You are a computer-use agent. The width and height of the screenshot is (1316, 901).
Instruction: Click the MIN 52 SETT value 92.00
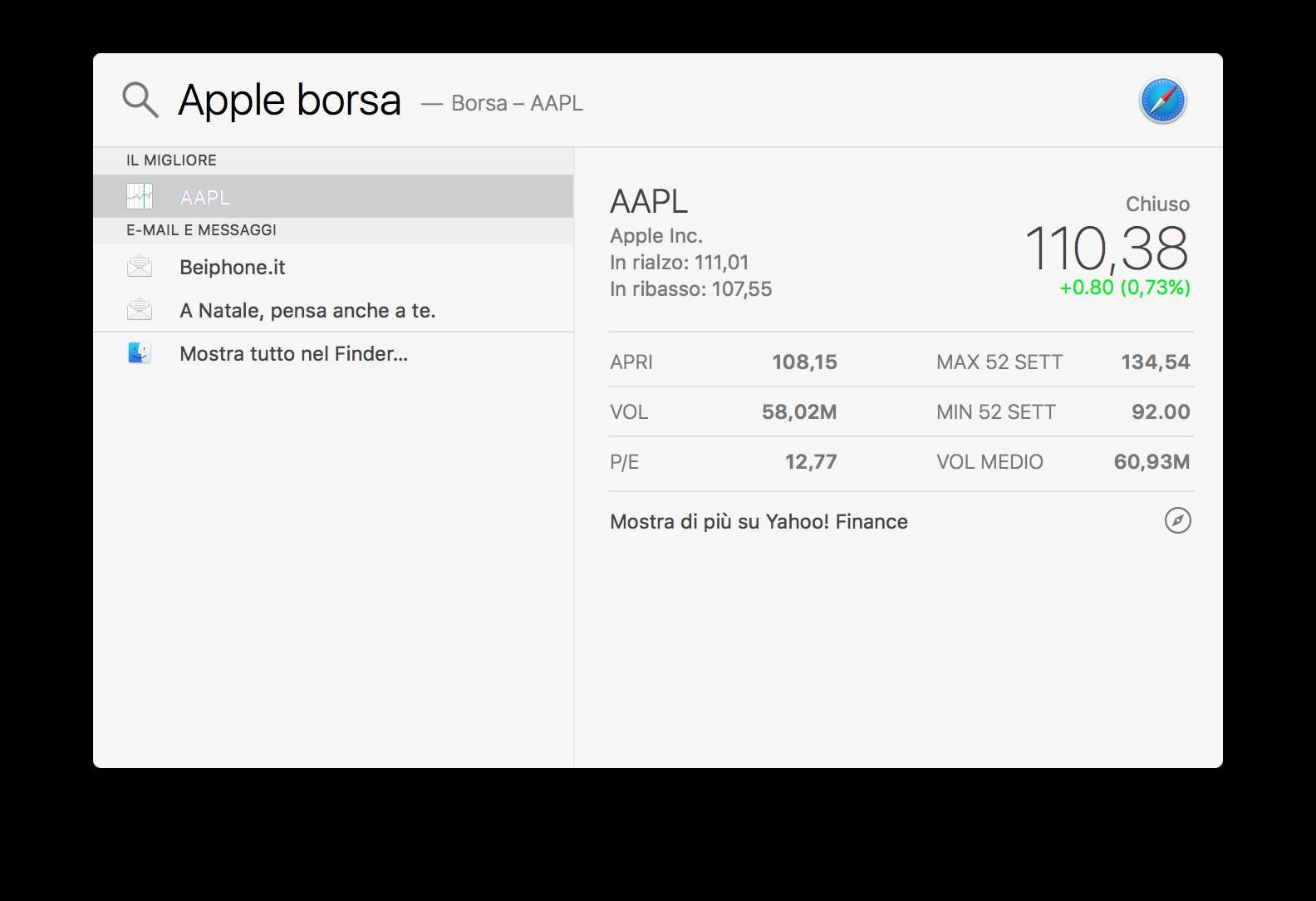click(1161, 412)
